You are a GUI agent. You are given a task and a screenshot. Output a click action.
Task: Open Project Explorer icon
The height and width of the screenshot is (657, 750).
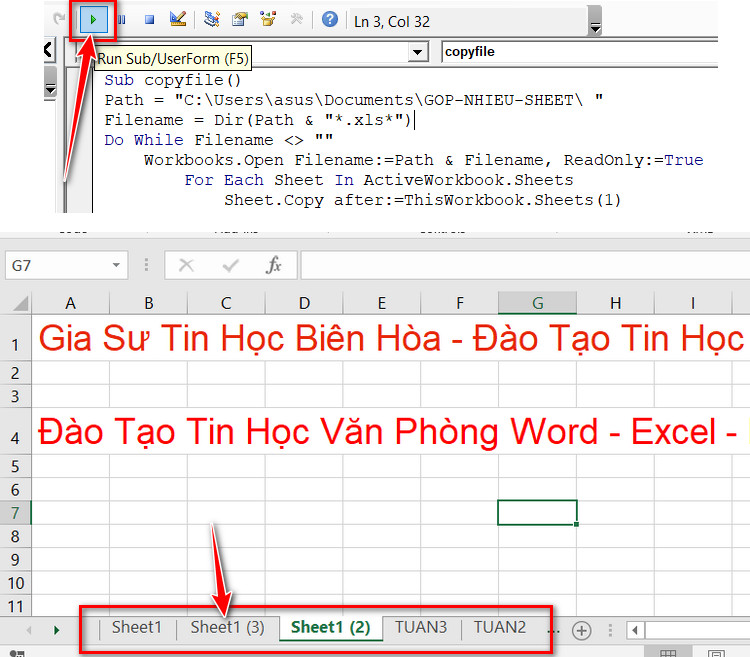211,20
